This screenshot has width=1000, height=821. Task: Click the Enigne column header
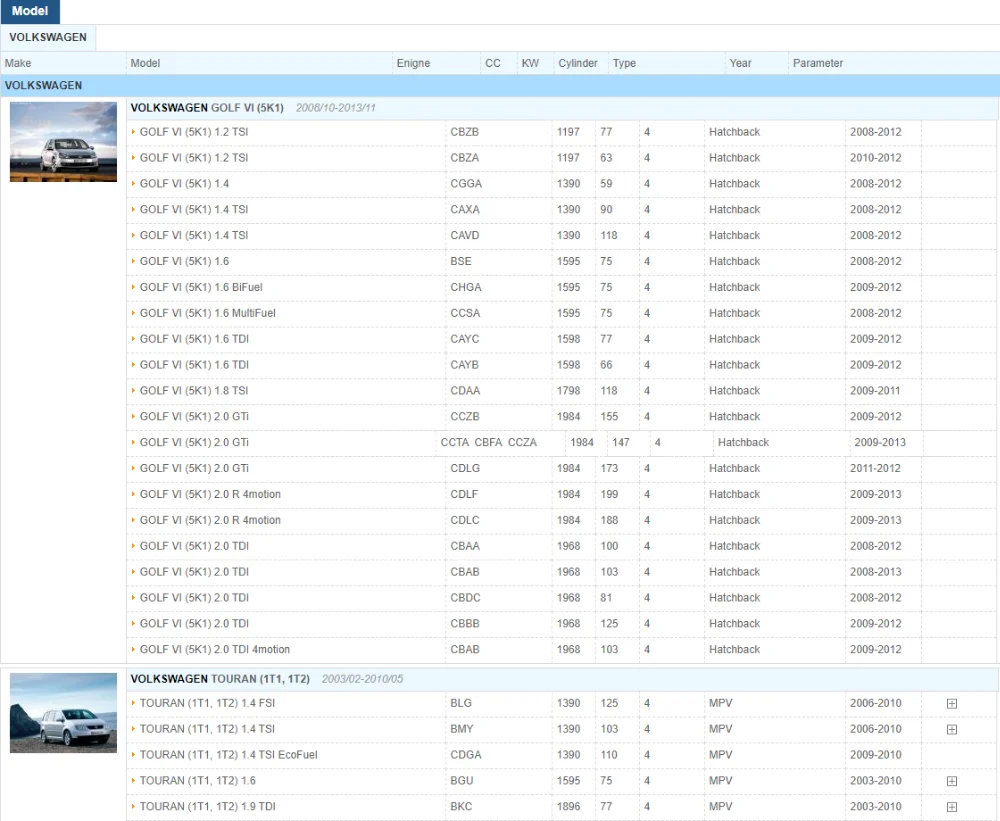[436, 63]
